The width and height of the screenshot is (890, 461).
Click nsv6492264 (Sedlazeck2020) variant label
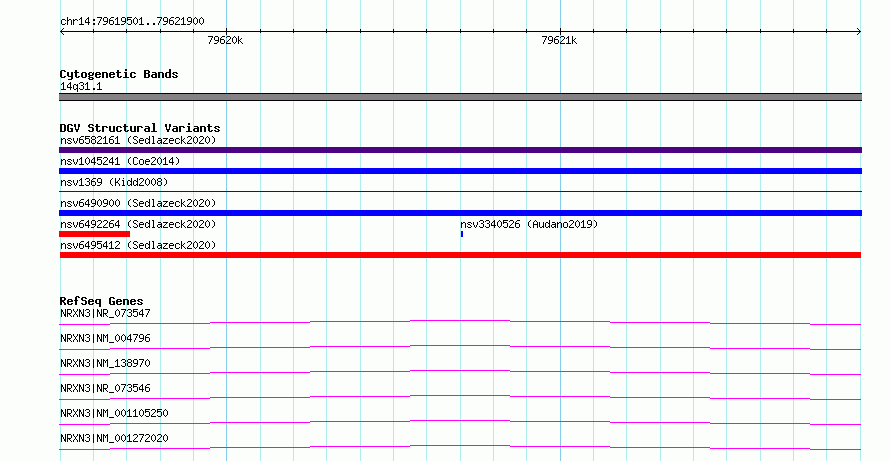(x=138, y=224)
